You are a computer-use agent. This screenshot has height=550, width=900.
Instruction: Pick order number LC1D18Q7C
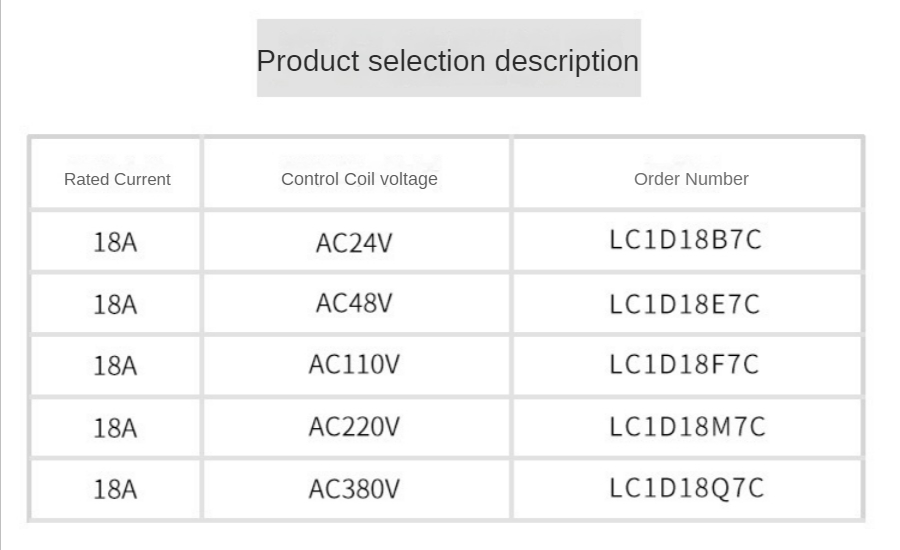click(x=687, y=488)
